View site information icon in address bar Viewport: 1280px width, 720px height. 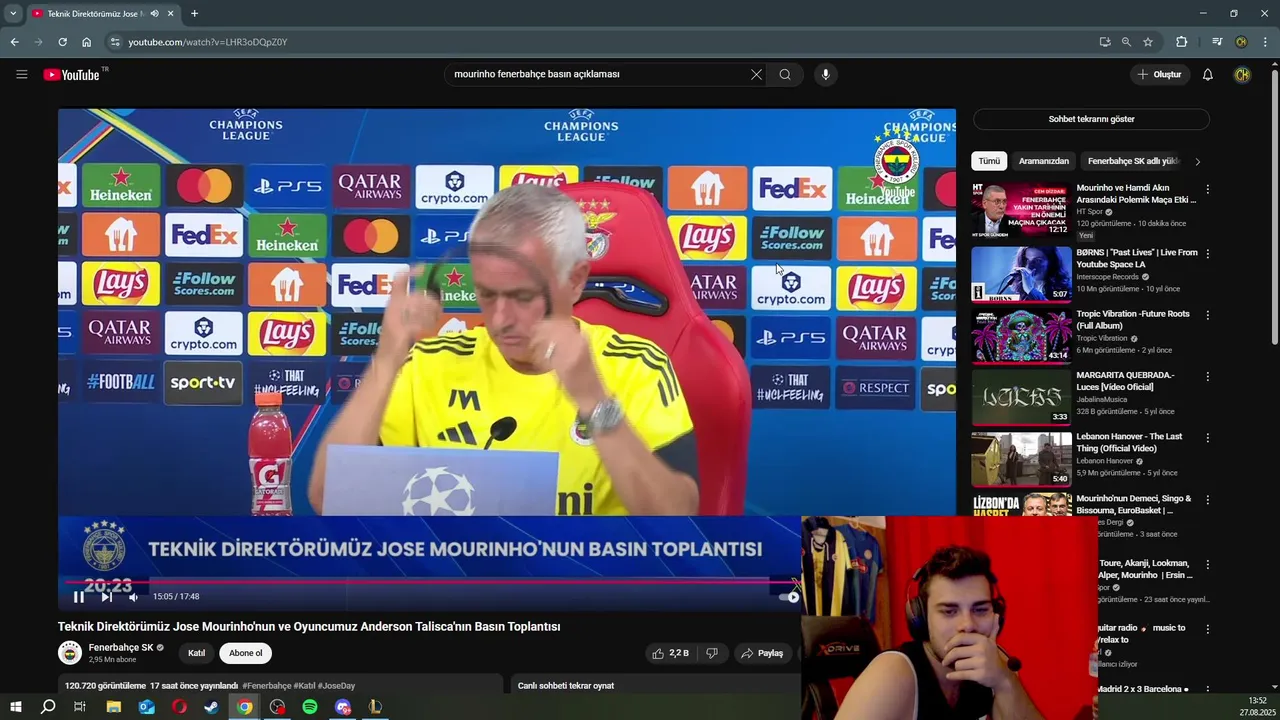pos(115,42)
